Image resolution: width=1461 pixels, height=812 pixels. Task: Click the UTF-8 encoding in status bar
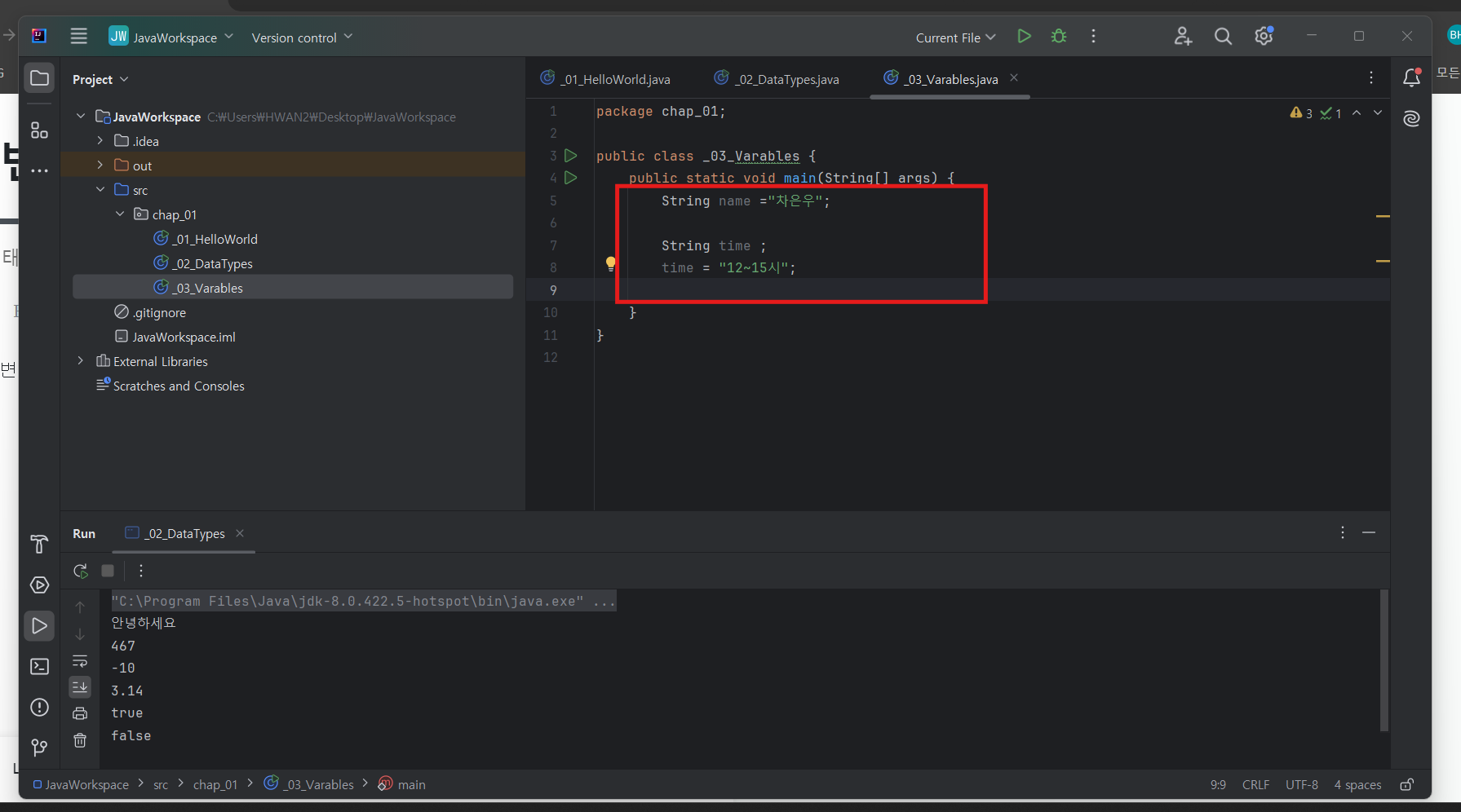[x=1302, y=784]
